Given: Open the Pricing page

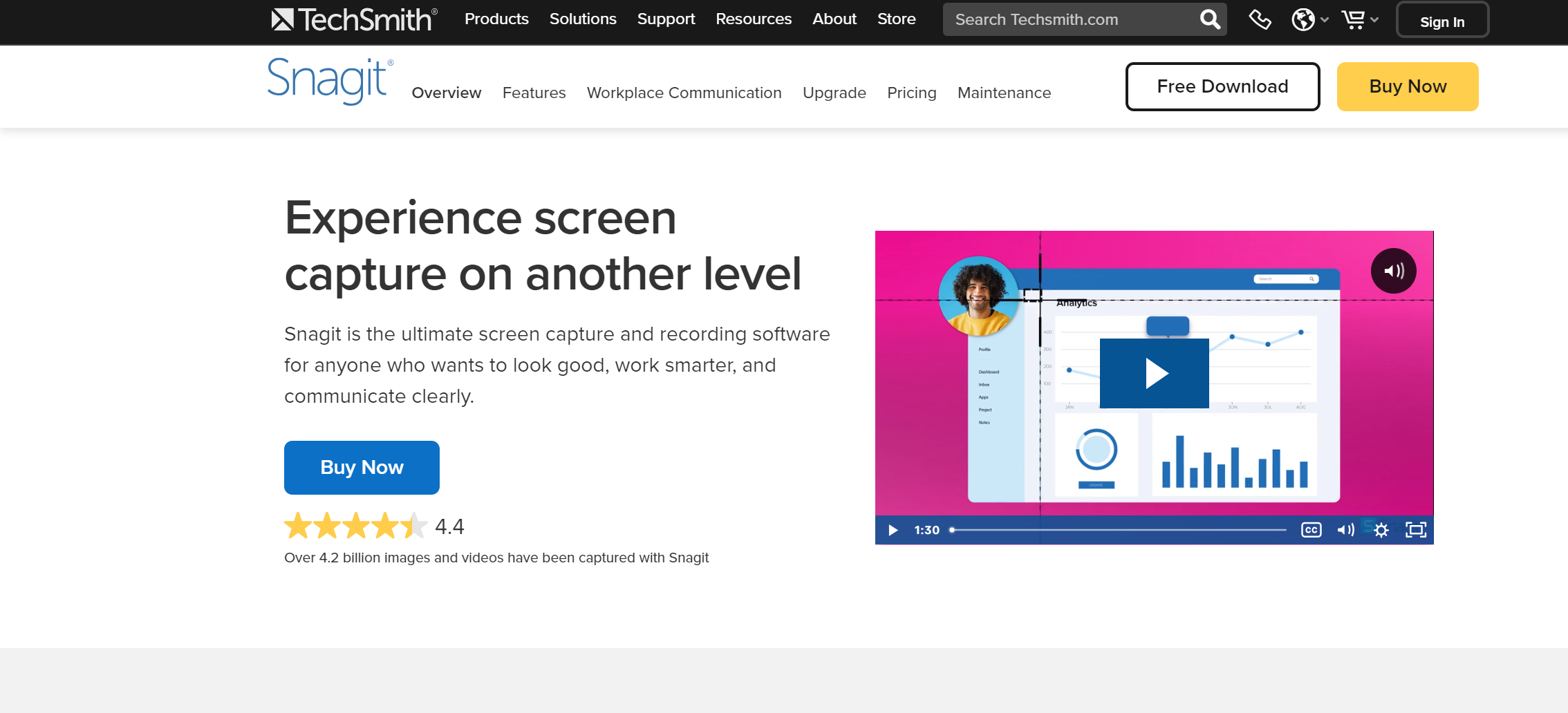Looking at the screenshot, I should click(x=912, y=93).
